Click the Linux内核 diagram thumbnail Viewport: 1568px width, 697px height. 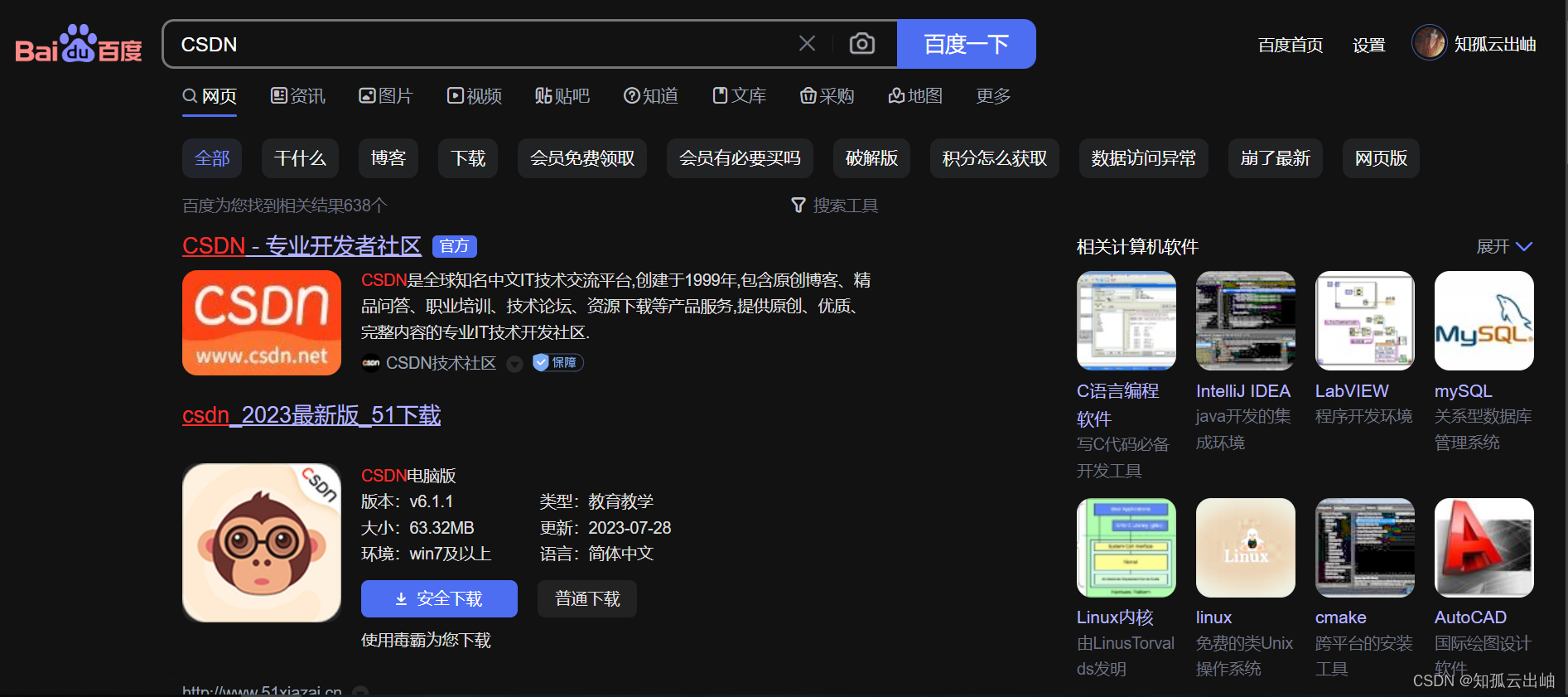[x=1127, y=548]
